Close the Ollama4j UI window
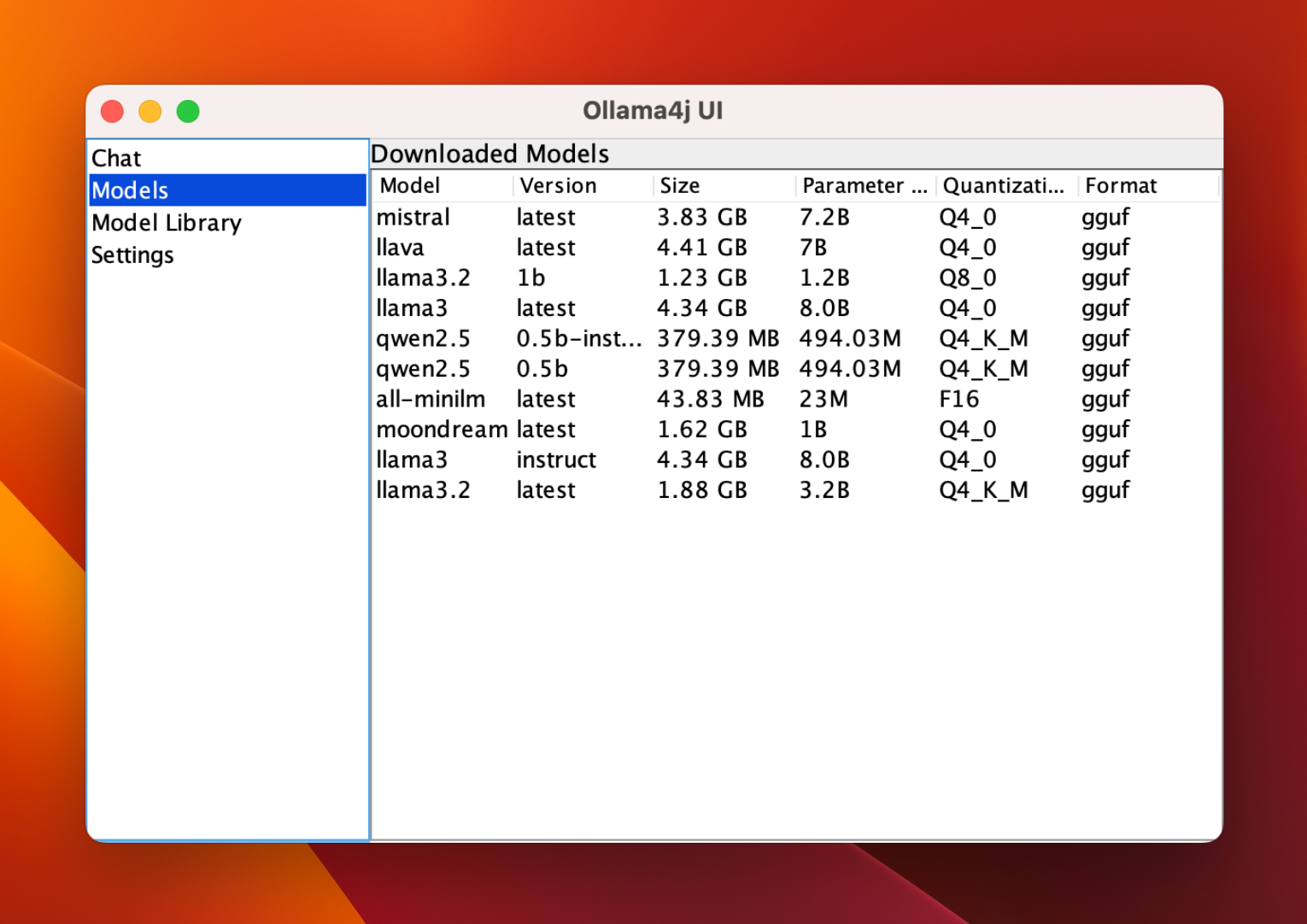Viewport: 1307px width, 924px height. coord(112,112)
